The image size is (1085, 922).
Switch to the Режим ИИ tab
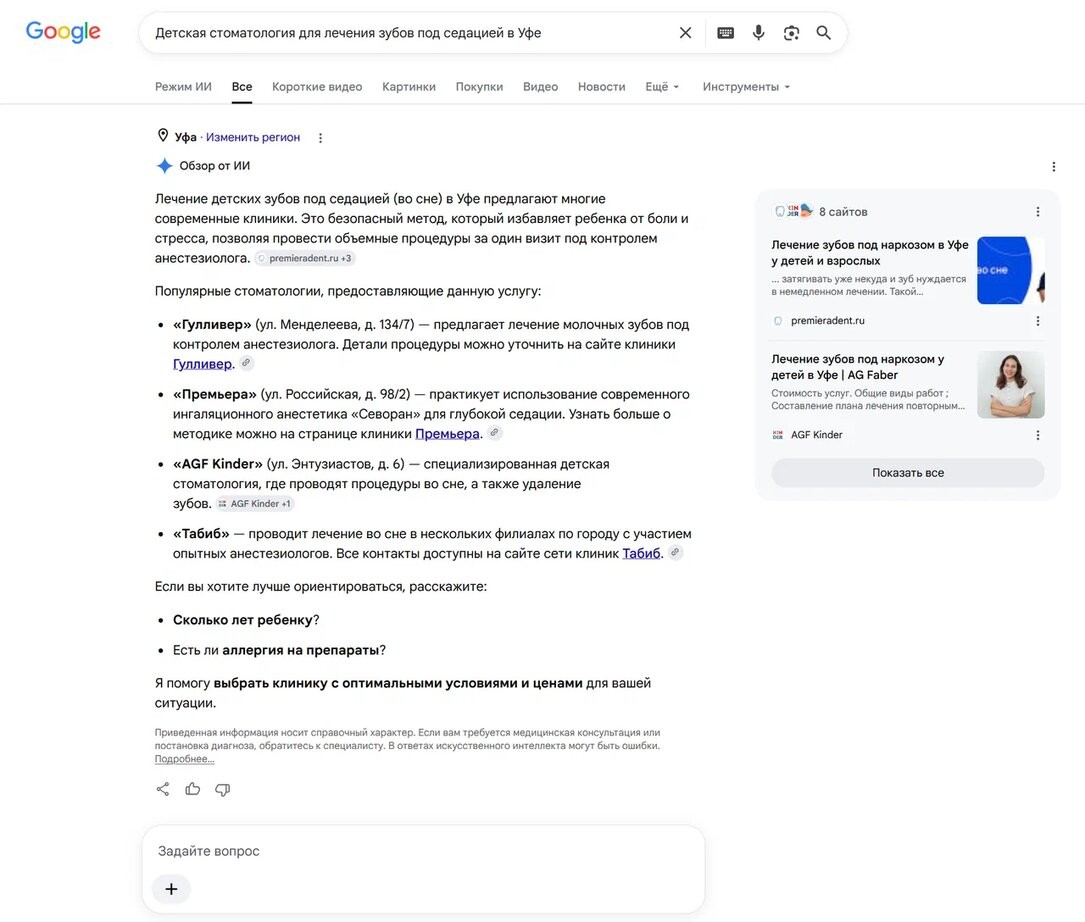coord(183,87)
